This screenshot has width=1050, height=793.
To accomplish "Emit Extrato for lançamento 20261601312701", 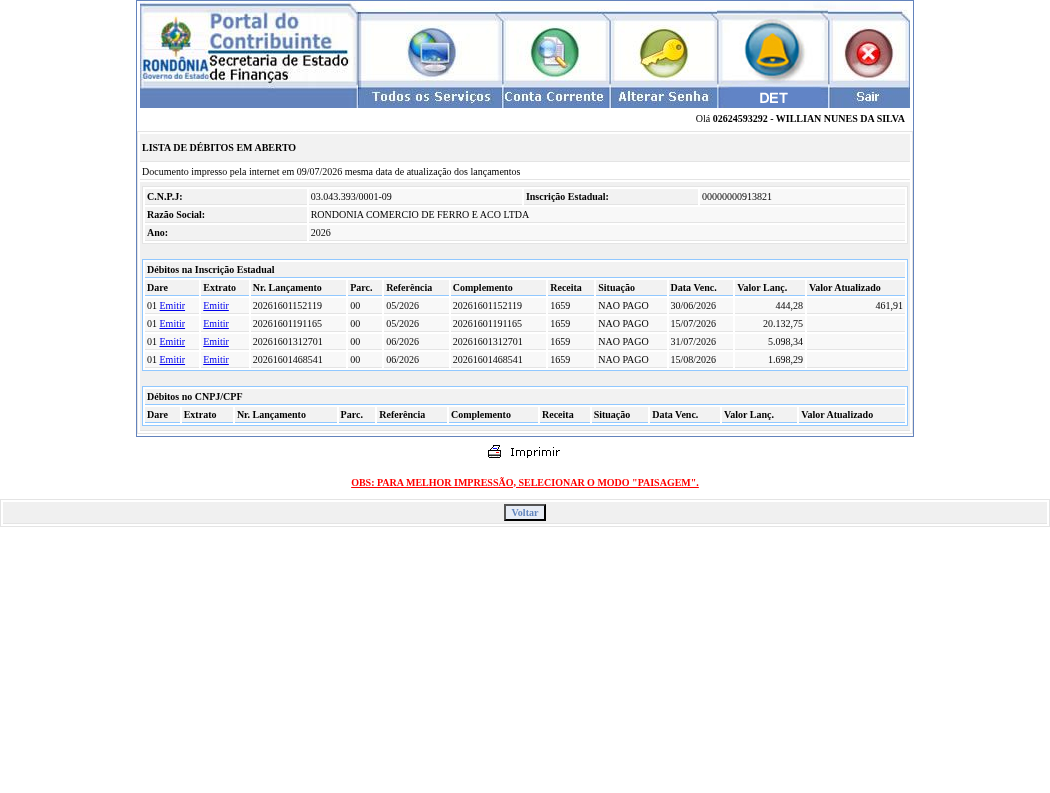I will coord(216,342).
